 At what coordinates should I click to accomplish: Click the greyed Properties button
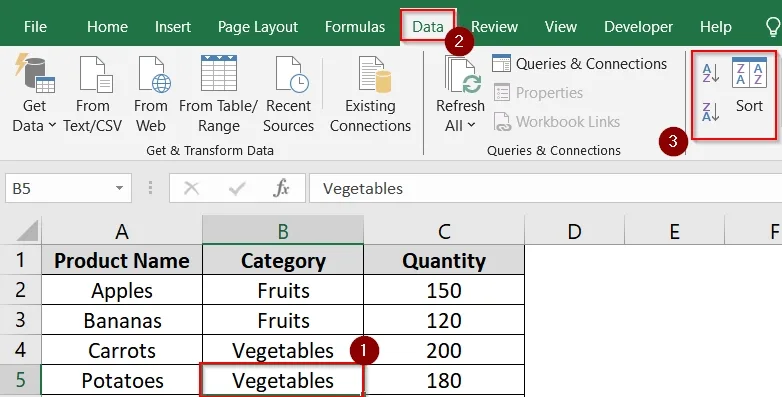tap(538, 93)
